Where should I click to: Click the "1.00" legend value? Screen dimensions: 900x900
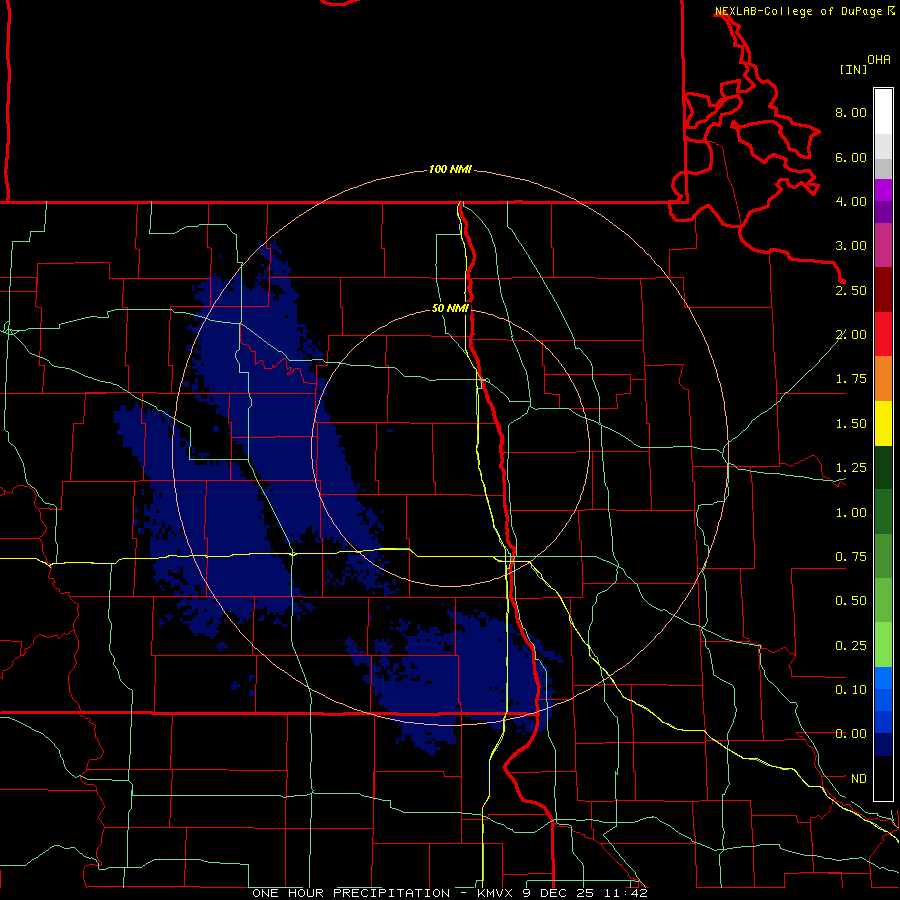point(851,513)
